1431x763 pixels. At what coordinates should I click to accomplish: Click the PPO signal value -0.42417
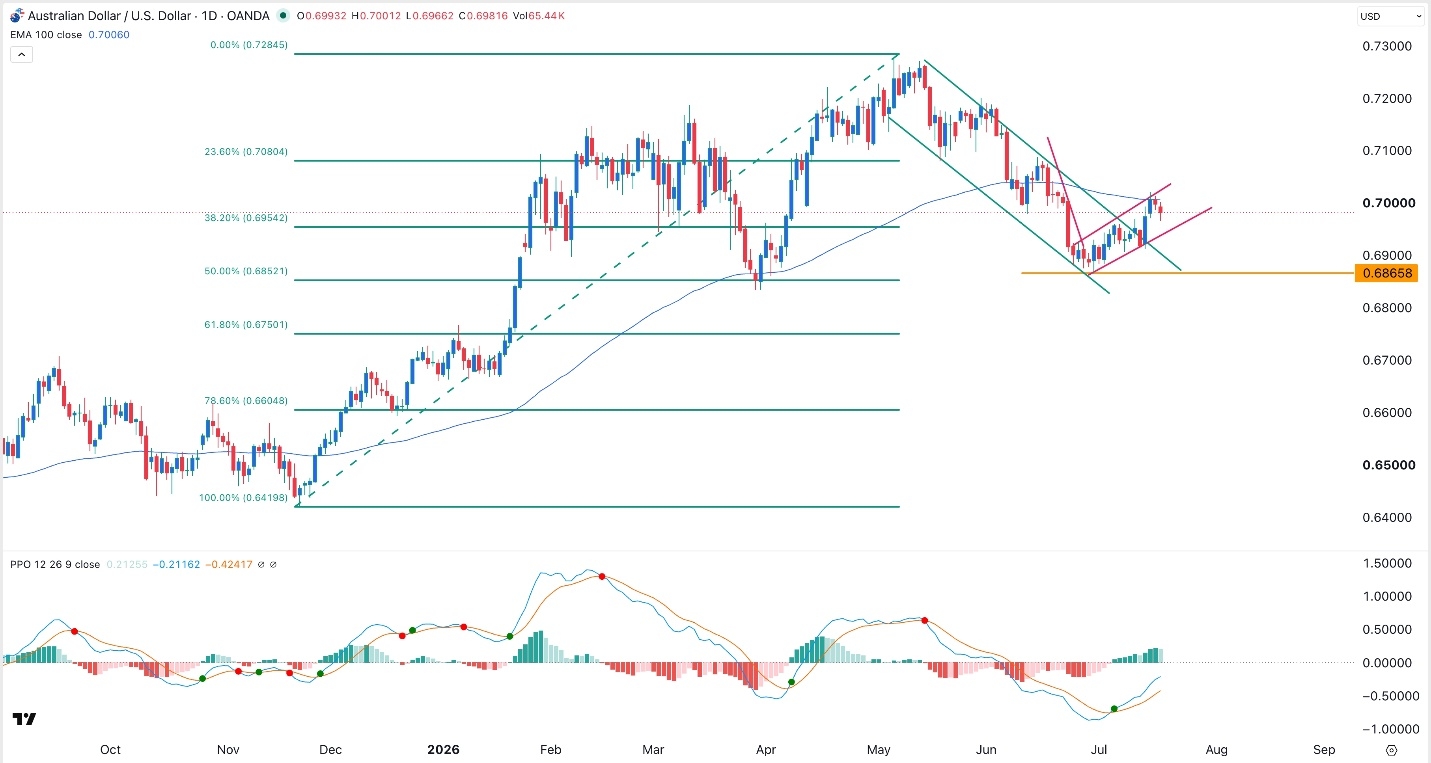coord(229,564)
